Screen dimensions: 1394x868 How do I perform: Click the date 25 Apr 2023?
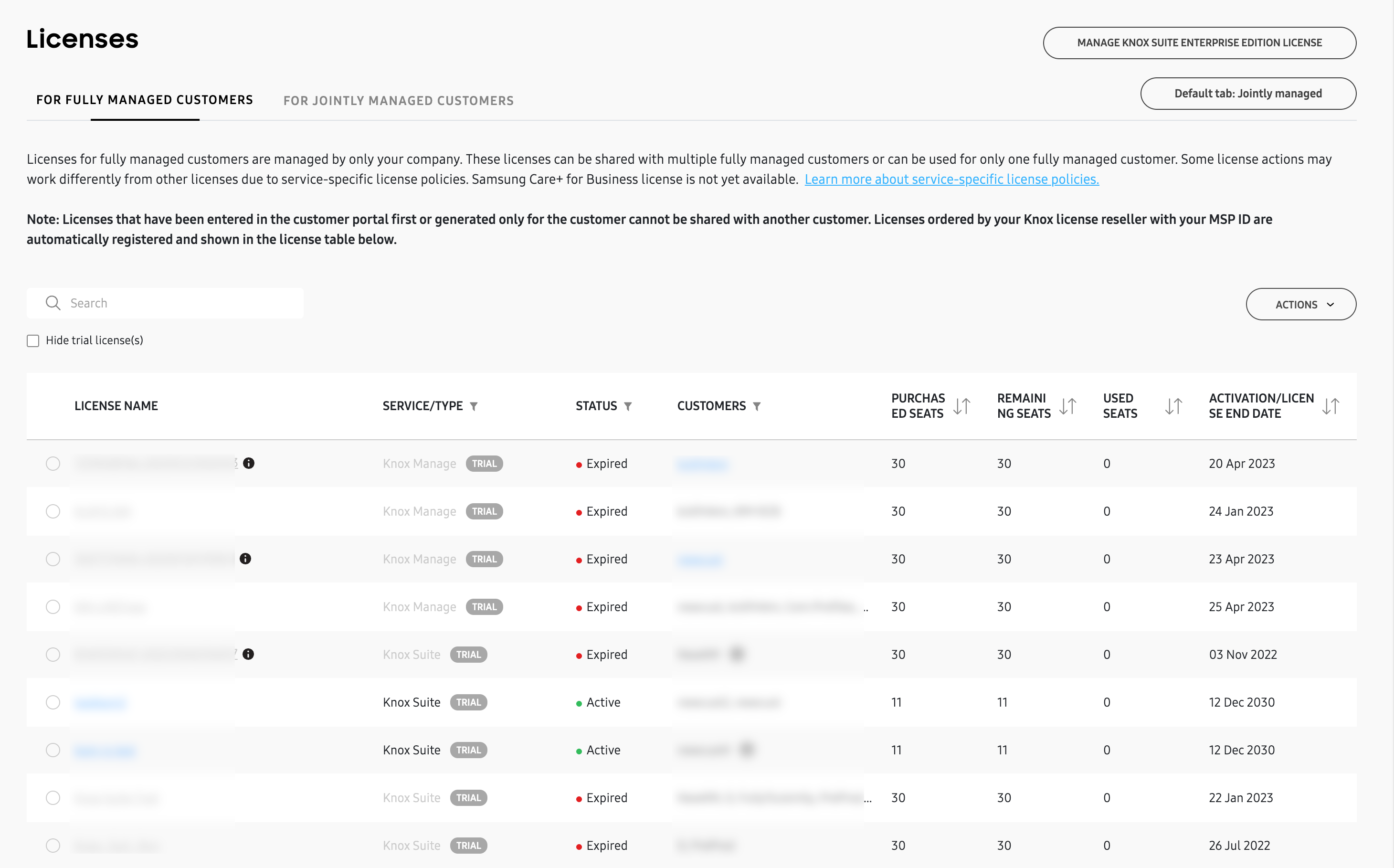point(1241,607)
